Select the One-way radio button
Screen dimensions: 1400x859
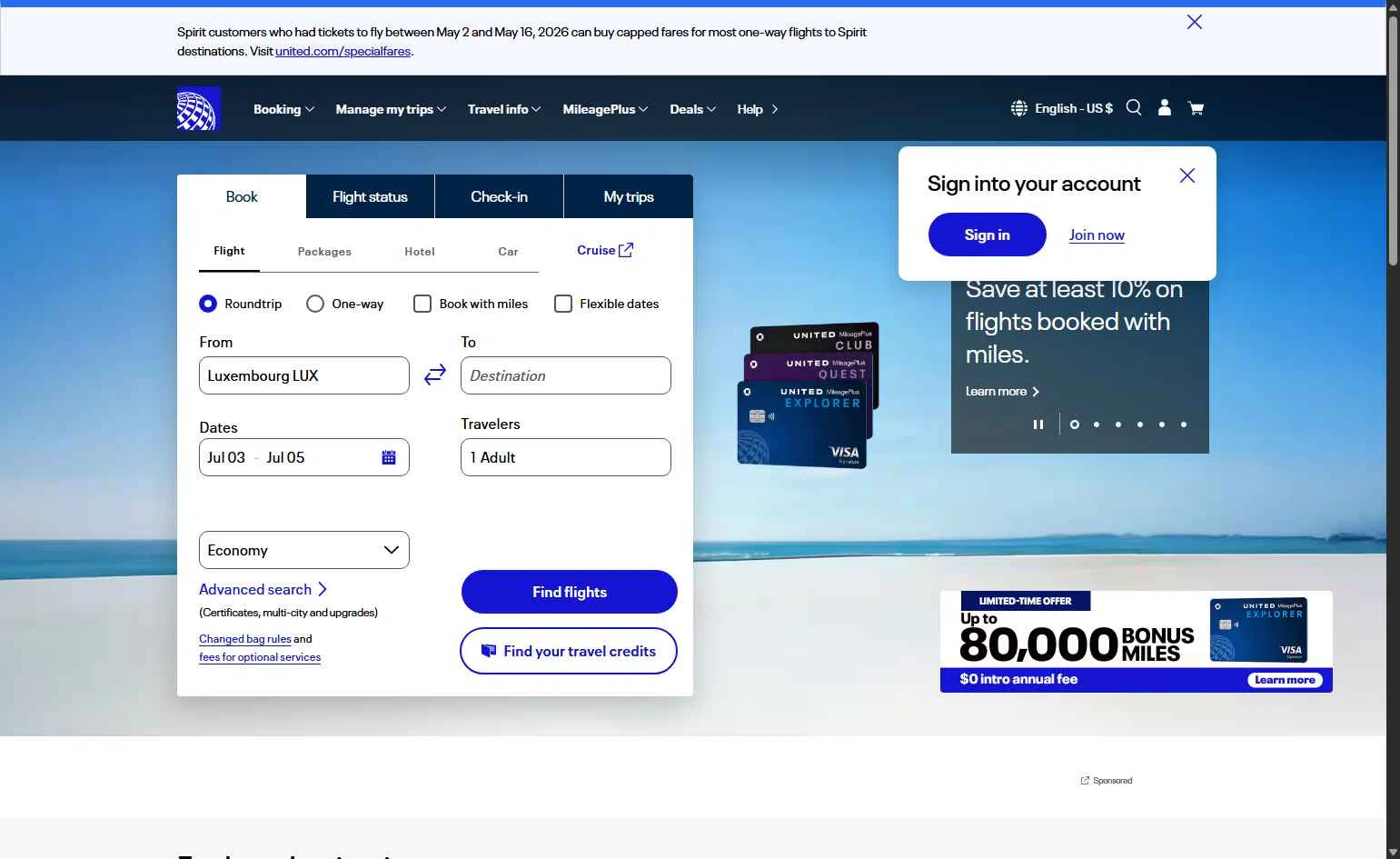(315, 304)
